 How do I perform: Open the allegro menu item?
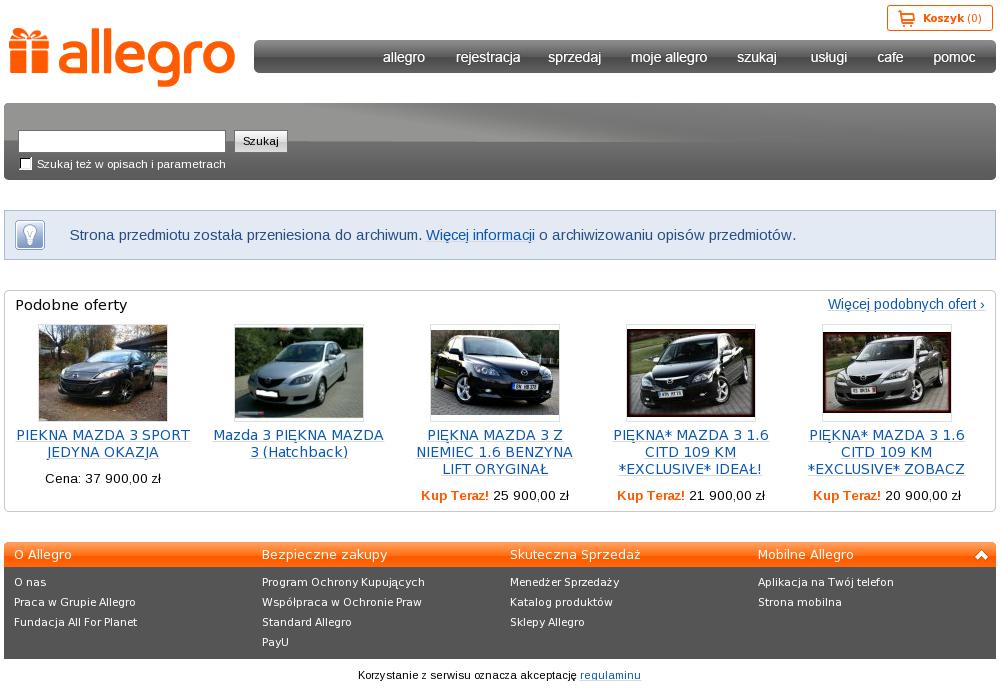(404, 57)
